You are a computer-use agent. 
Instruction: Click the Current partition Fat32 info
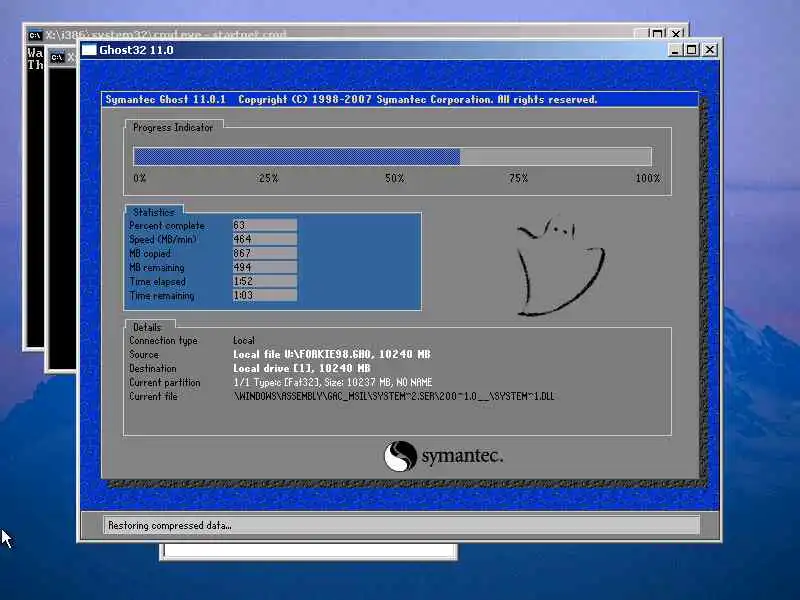coord(333,382)
